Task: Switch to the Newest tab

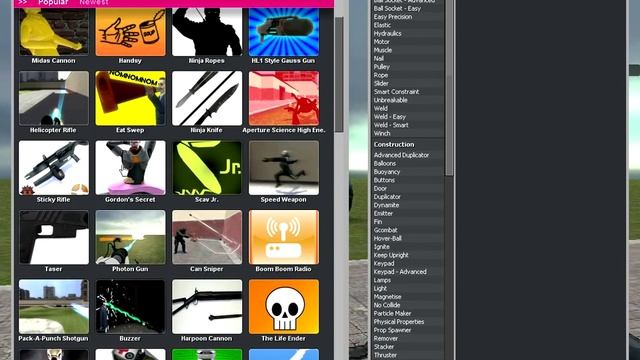Action: coord(94,2)
